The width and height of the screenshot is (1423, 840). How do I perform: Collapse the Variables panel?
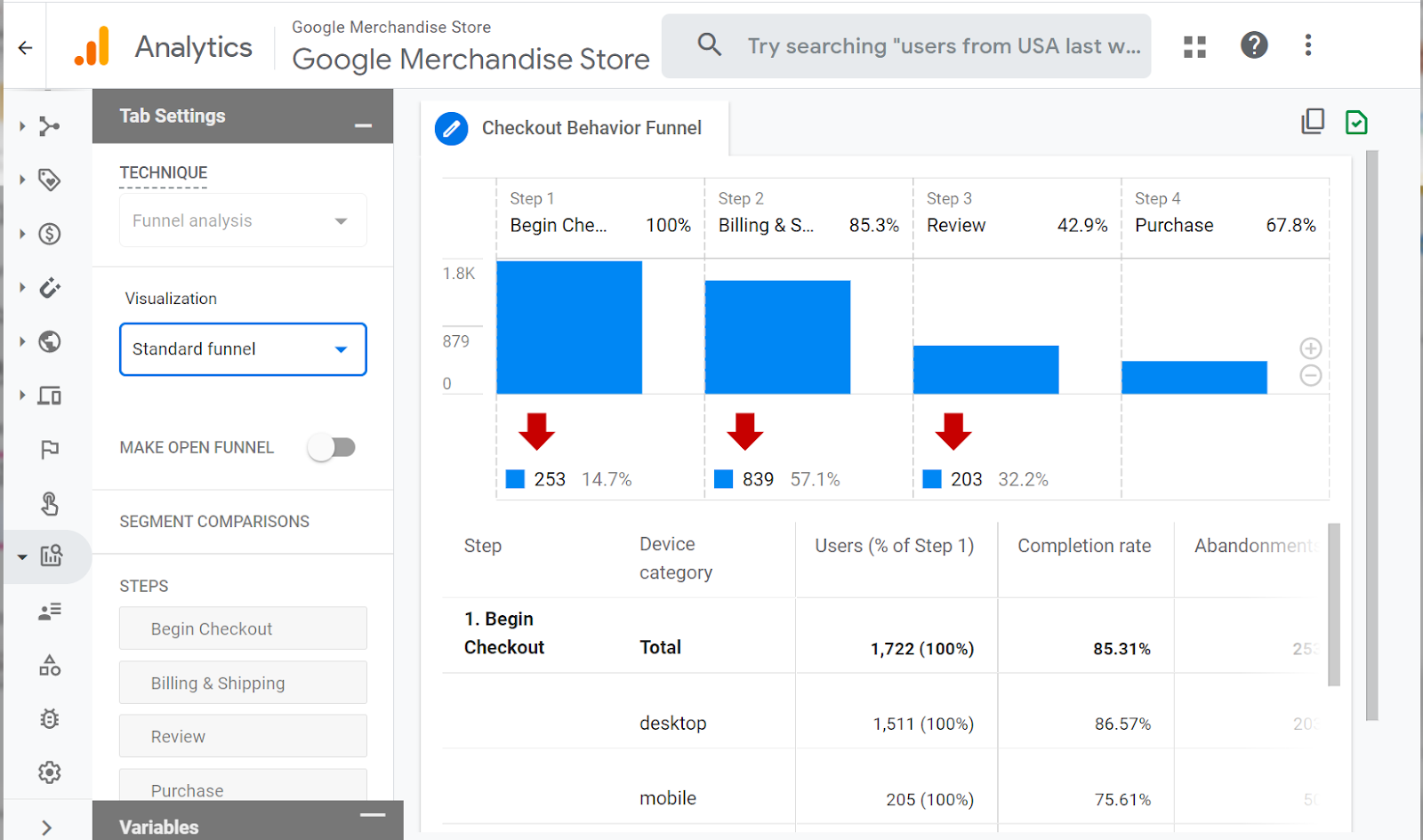tap(373, 815)
